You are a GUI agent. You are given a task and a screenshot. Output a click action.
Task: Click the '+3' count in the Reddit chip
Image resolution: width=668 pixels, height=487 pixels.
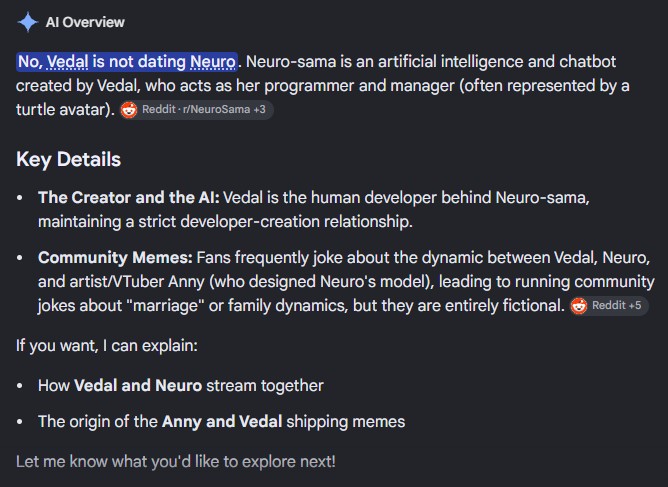[259, 110]
